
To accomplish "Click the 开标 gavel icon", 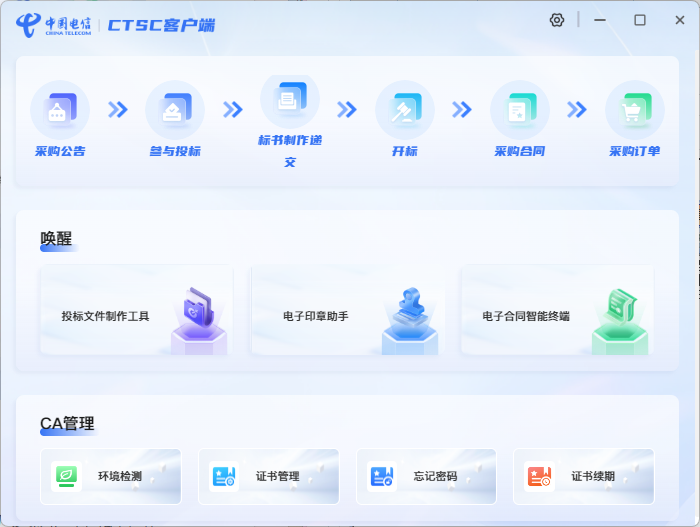I will pos(405,109).
